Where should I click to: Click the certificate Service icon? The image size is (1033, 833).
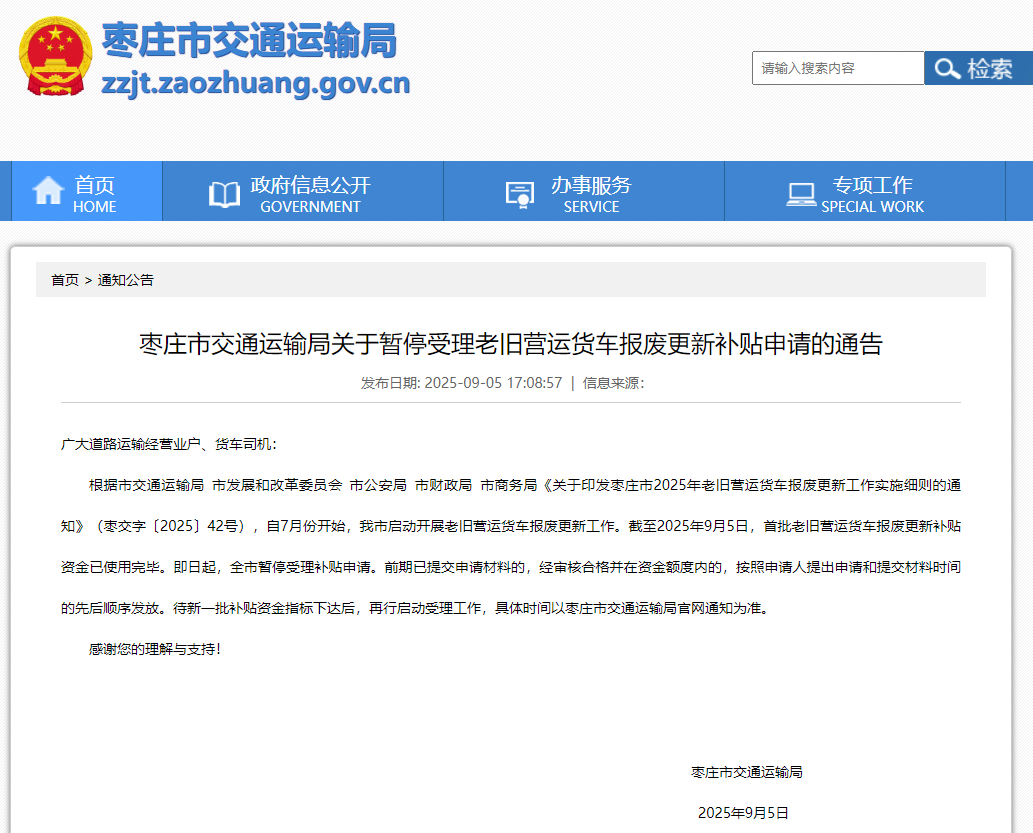coord(520,193)
